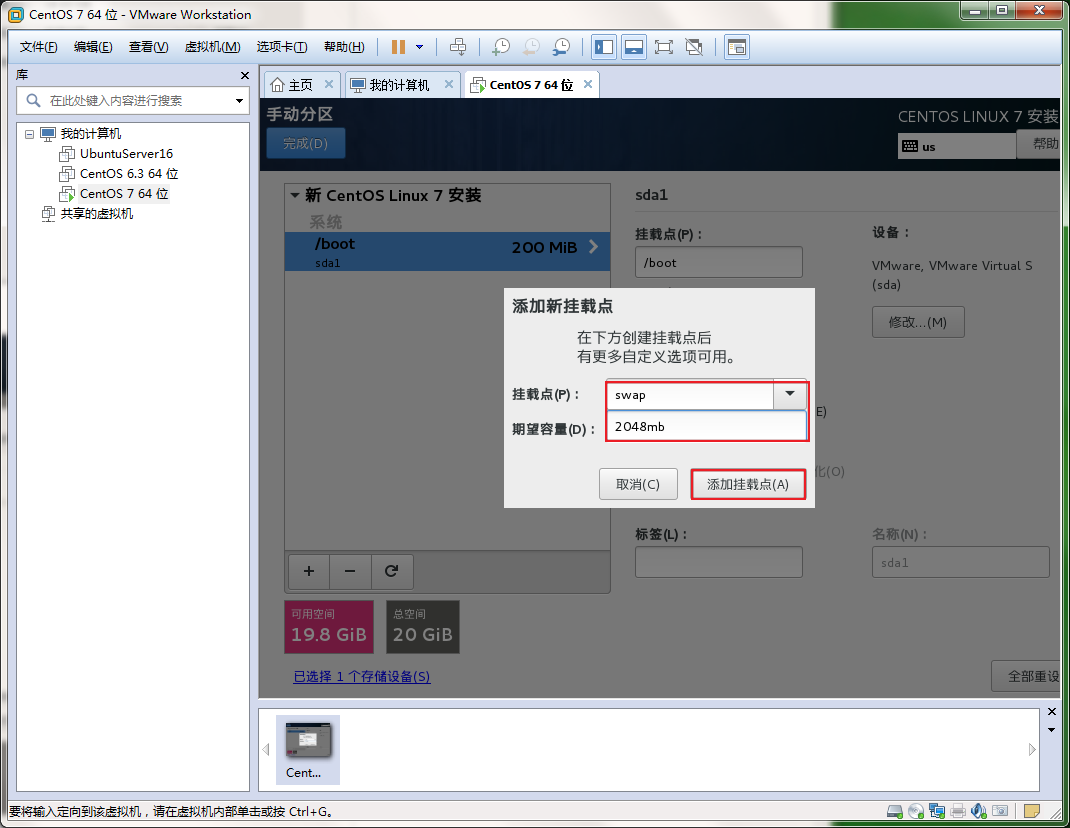Screen dimensions: 1070x828
Task: Click the network adapter status icon
Action: pos(937,812)
